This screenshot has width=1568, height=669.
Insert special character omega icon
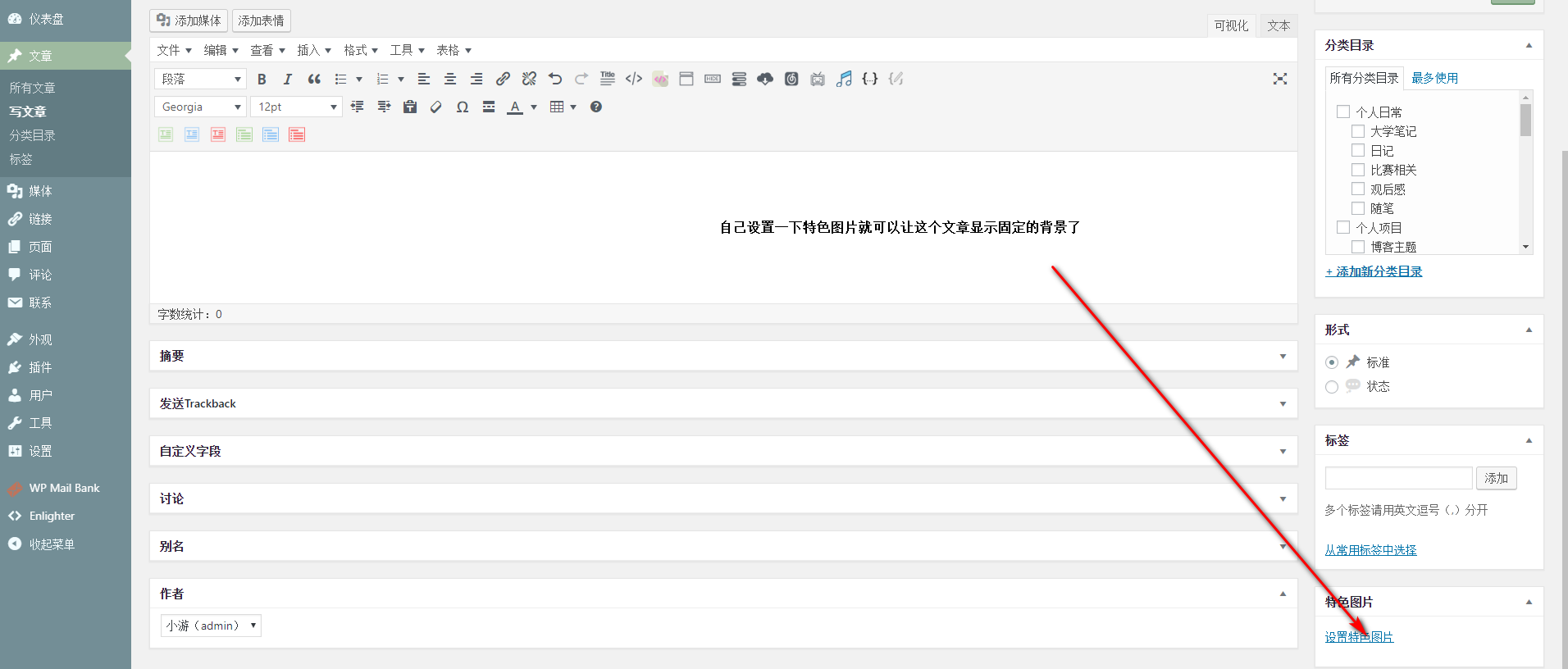(x=463, y=107)
